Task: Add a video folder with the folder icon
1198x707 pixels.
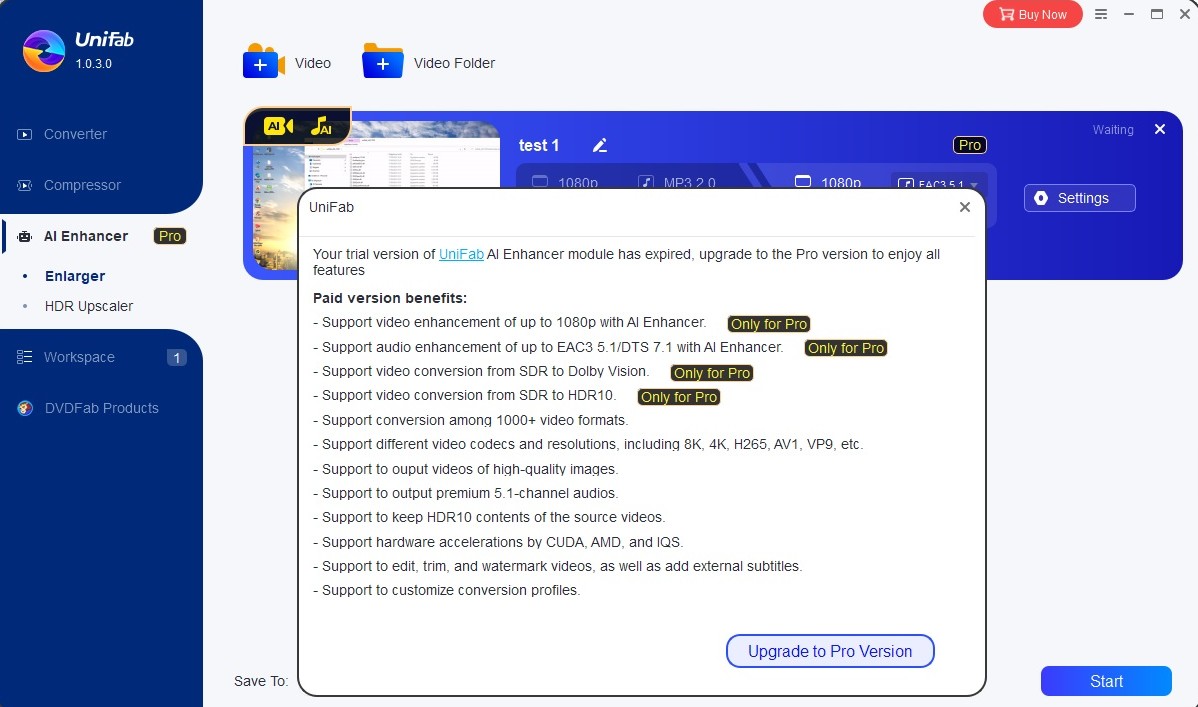Action: coord(383,61)
